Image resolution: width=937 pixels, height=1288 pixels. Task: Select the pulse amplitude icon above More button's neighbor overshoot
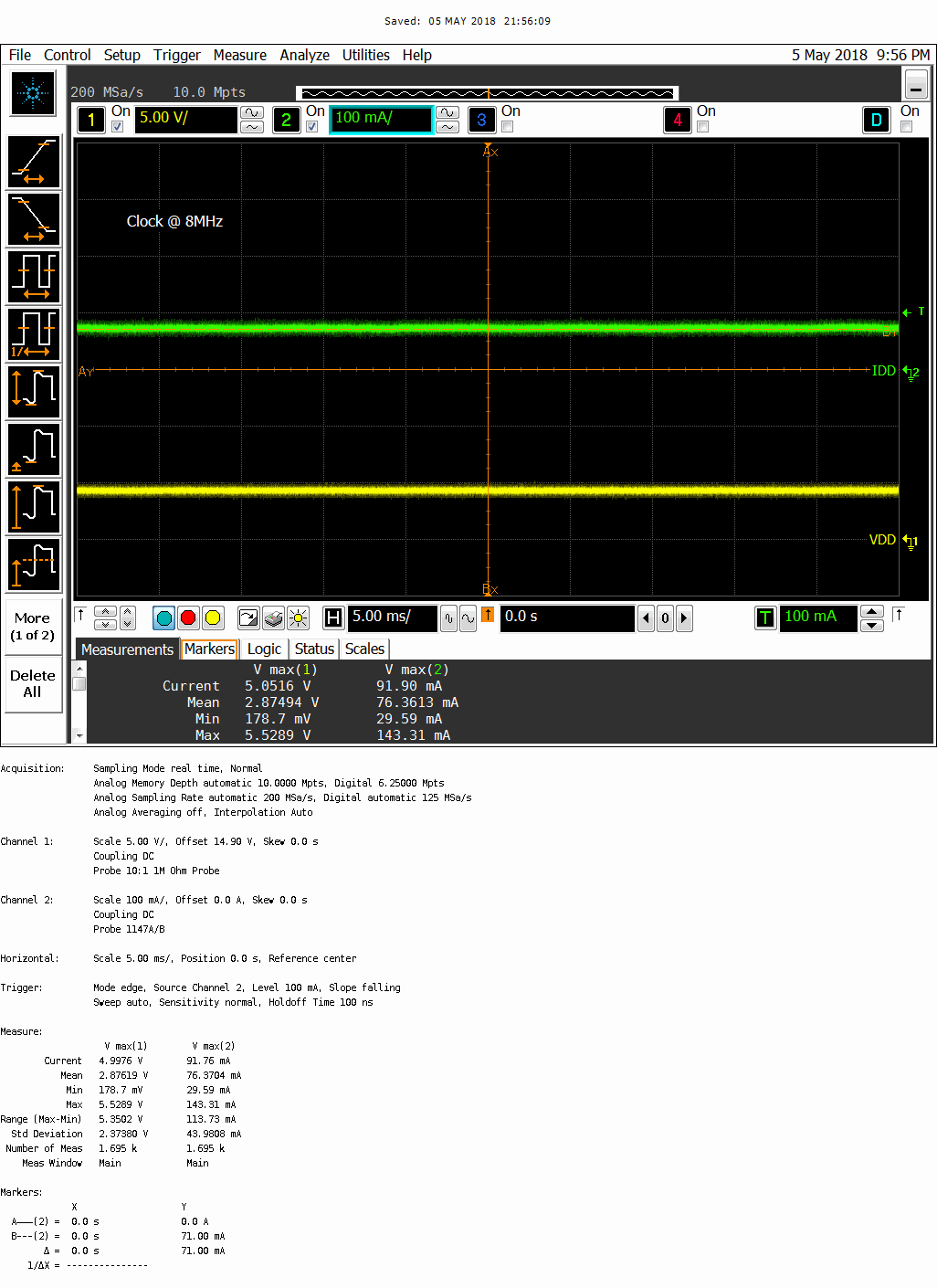coord(34,507)
